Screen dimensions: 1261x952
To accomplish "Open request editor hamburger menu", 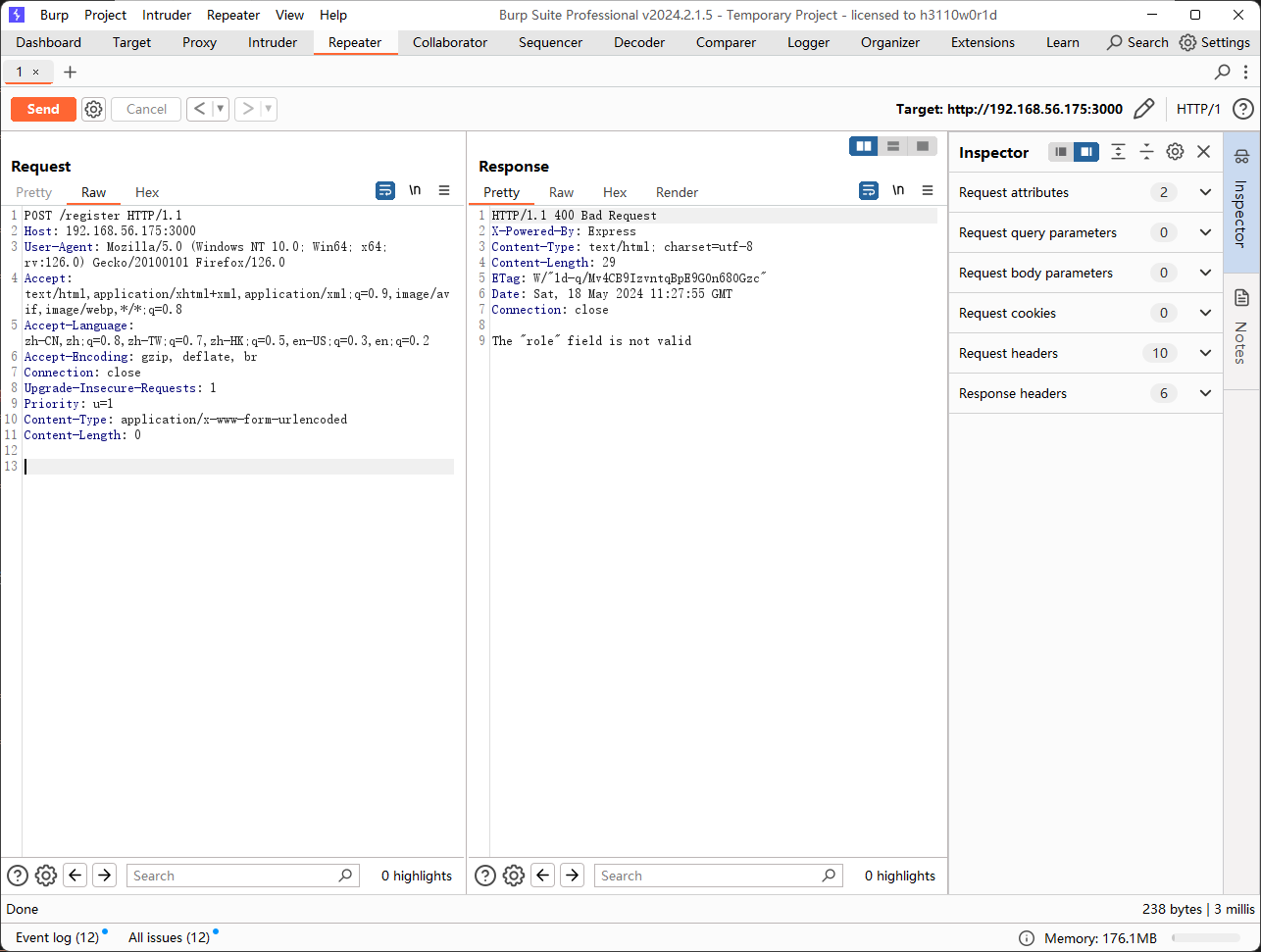I will (444, 190).
